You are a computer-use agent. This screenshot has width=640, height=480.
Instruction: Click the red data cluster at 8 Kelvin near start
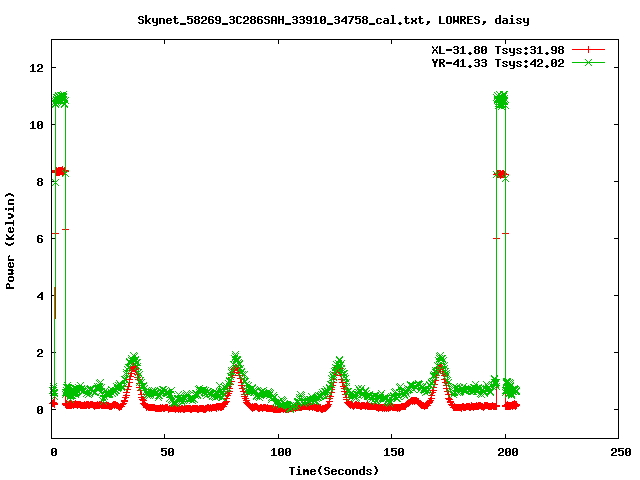[60, 172]
